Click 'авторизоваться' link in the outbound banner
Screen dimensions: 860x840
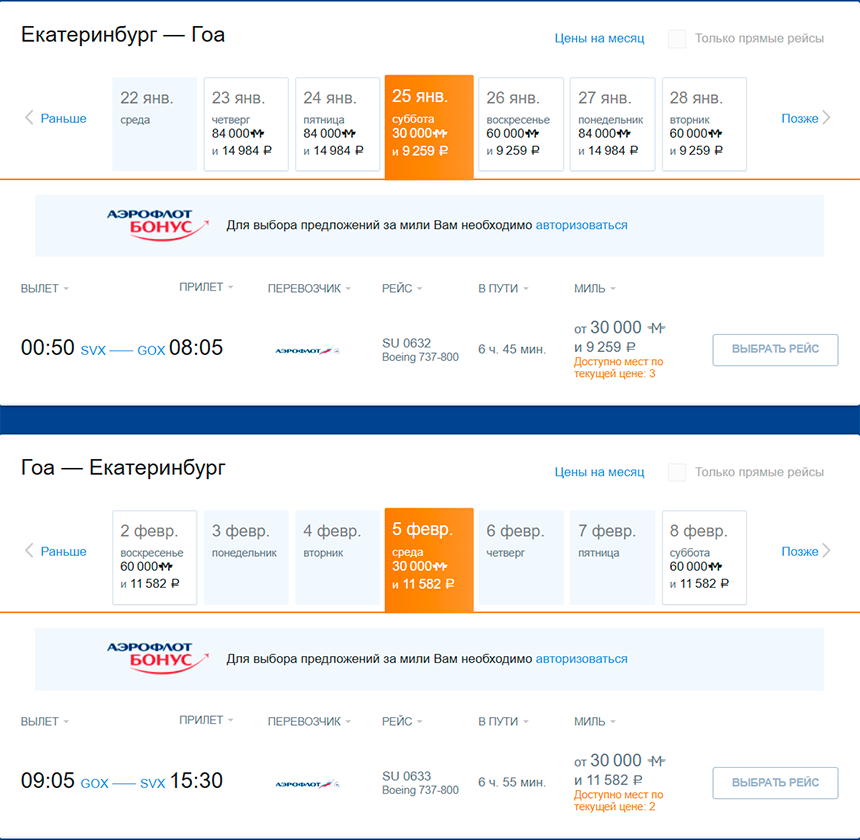point(581,225)
